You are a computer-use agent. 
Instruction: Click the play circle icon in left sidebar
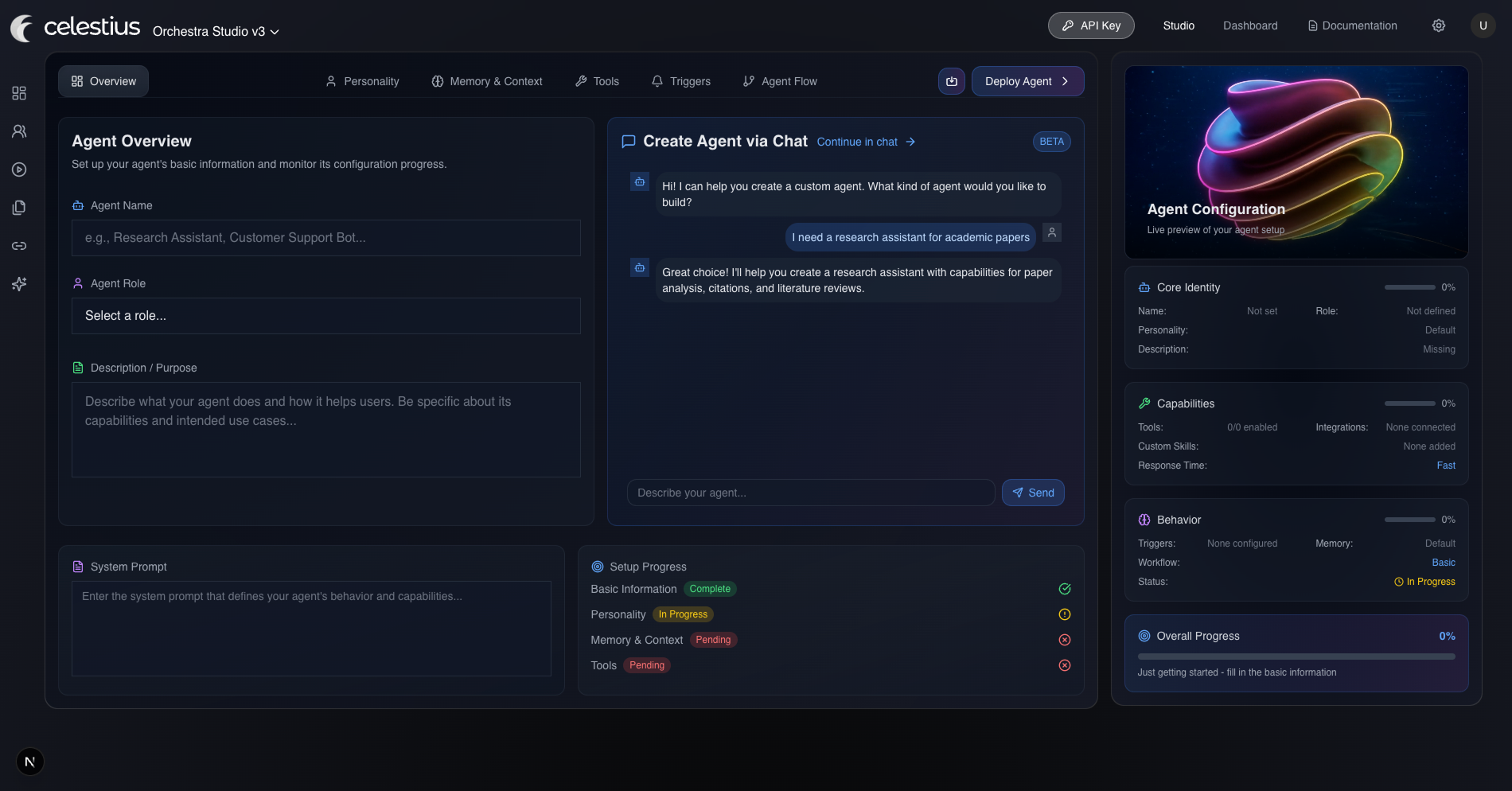point(19,169)
